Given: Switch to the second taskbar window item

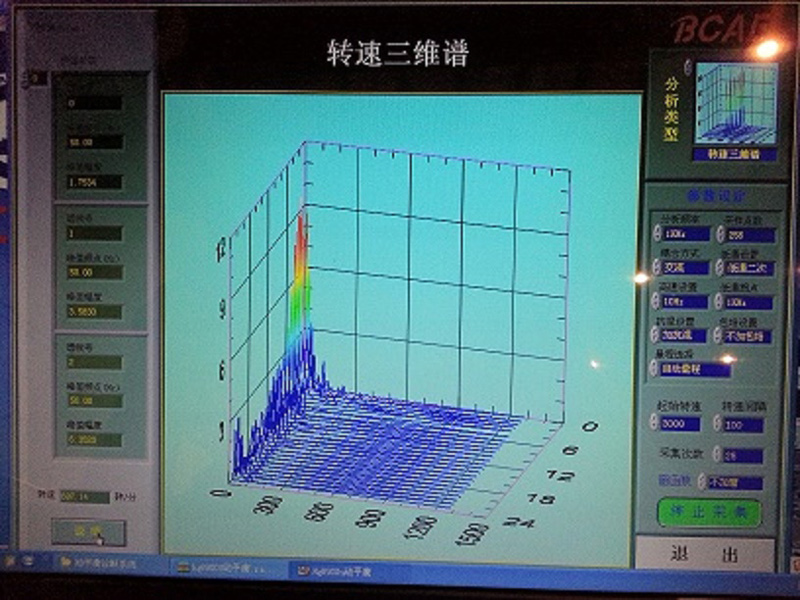Looking at the screenshot, I should coord(227,567).
